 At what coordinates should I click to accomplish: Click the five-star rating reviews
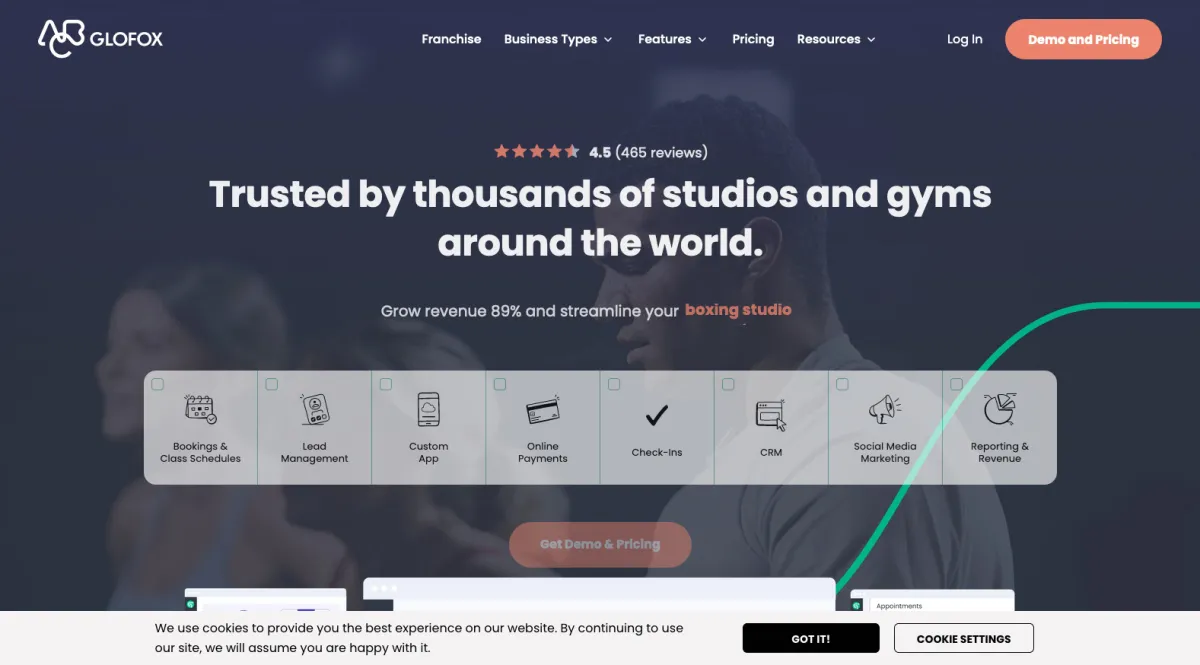[600, 152]
